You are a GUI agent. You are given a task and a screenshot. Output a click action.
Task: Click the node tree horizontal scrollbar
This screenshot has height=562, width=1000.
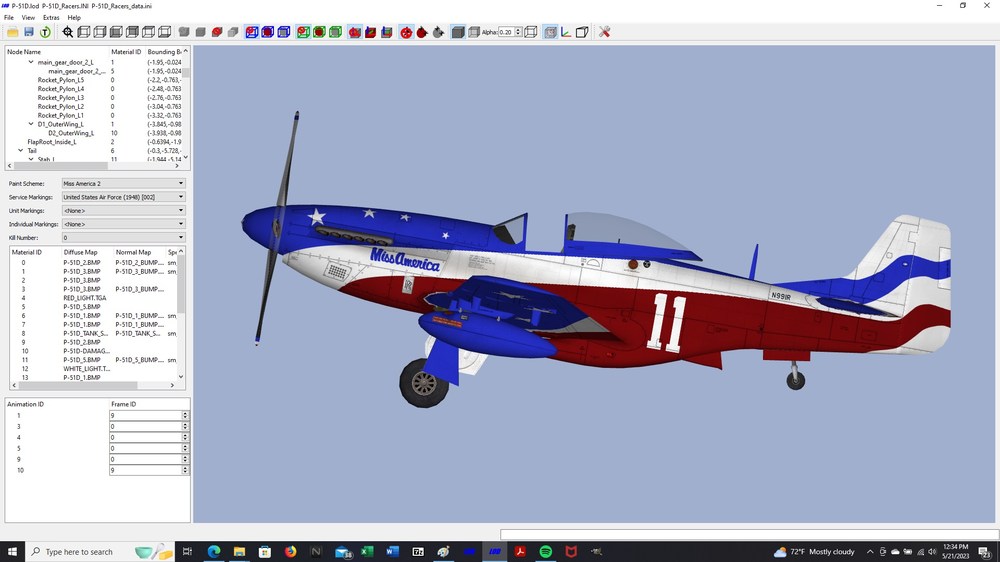click(92, 166)
